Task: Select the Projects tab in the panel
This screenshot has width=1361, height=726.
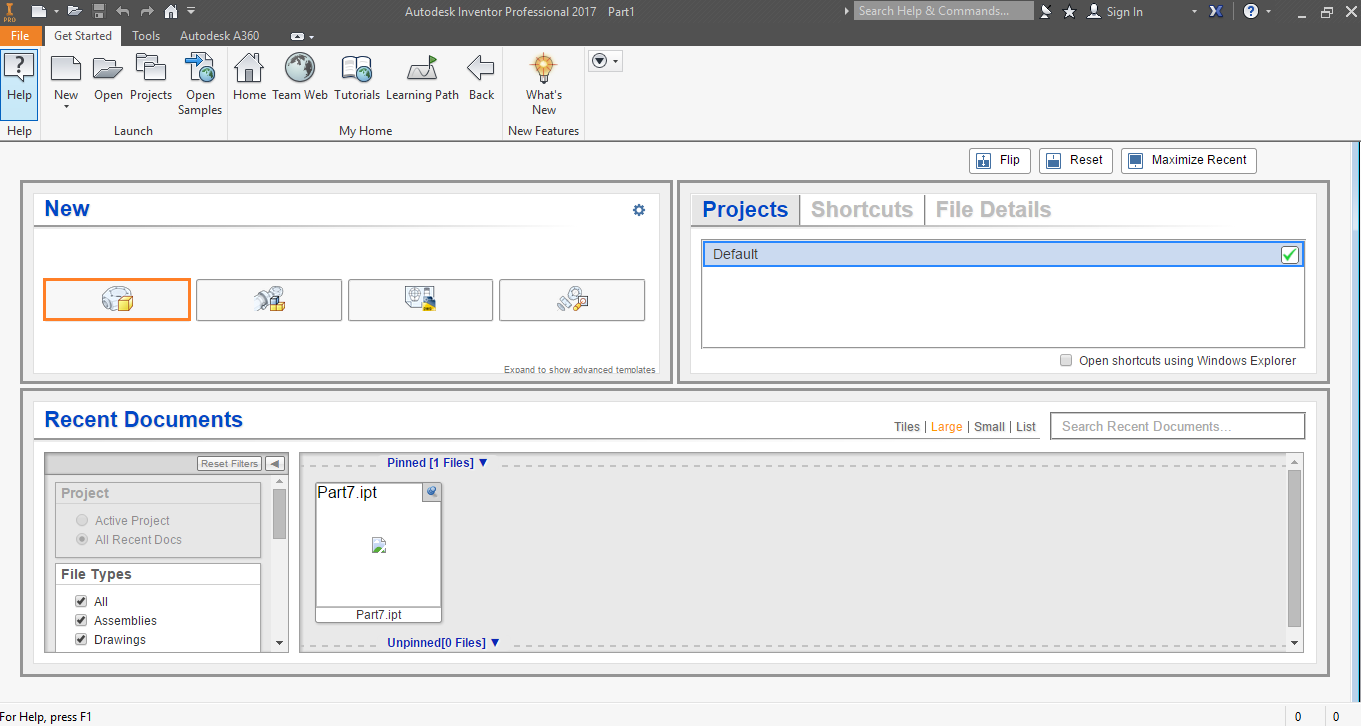Action: [x=745, y=210]
